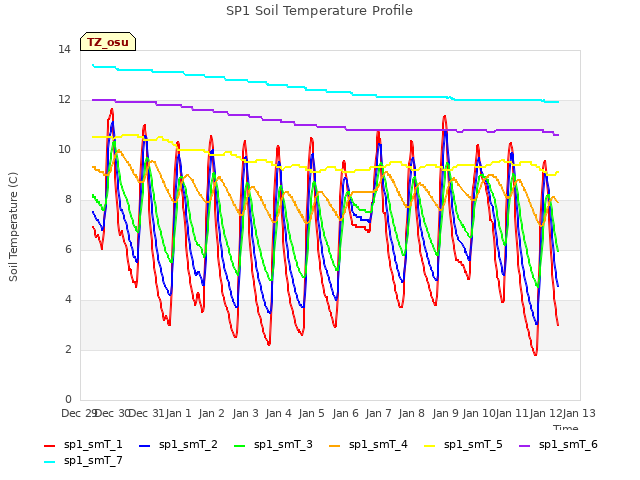The width and height of the screenshot is (640, 480).
Task: Click the orange sp1_smT_4 legend swatch
Action: click(334, 446)
